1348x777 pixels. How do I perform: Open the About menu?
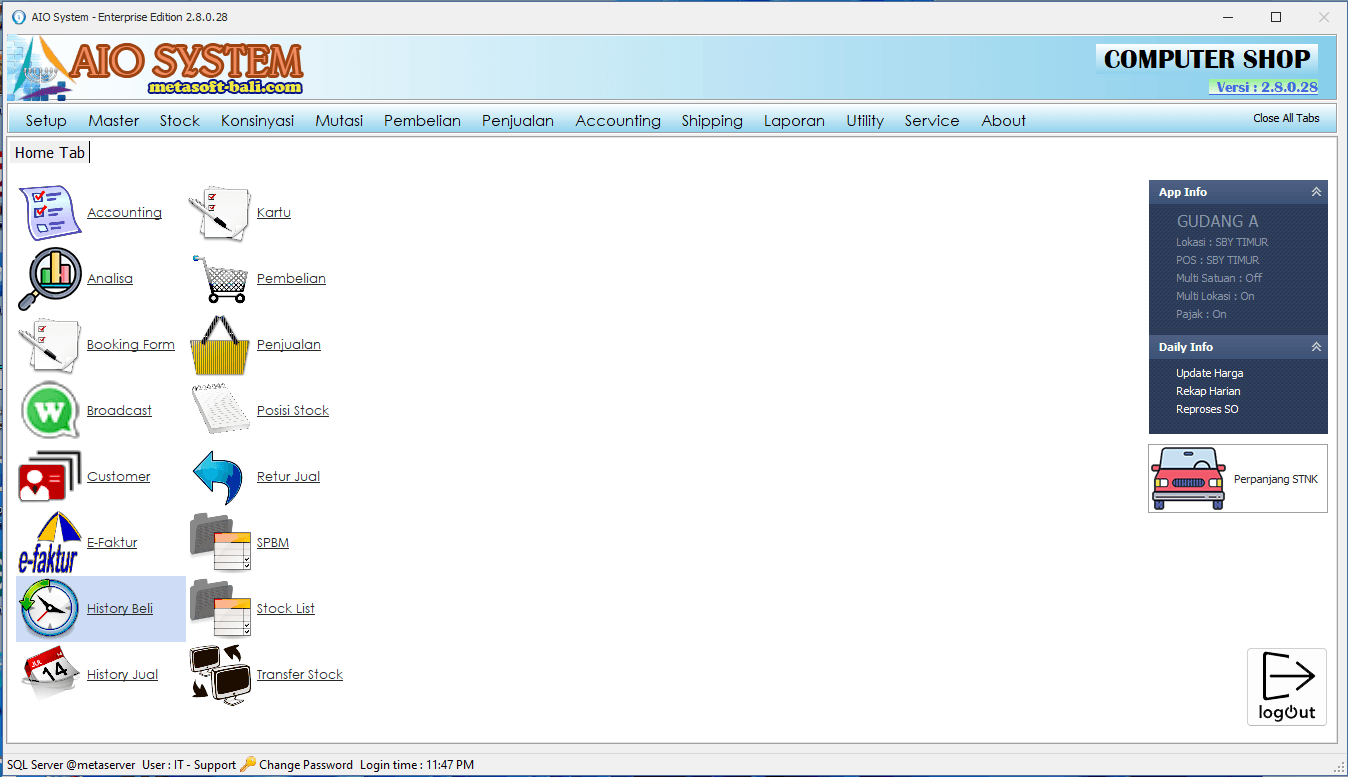coord(1003,120)
